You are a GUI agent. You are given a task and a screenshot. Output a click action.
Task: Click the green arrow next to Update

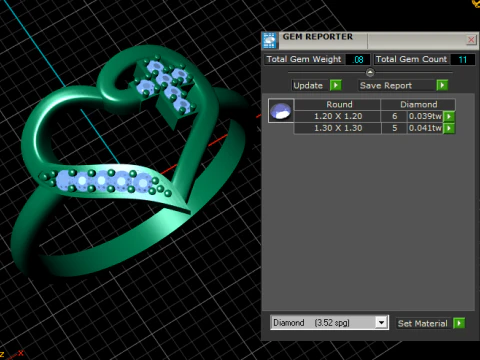(336, 85)
